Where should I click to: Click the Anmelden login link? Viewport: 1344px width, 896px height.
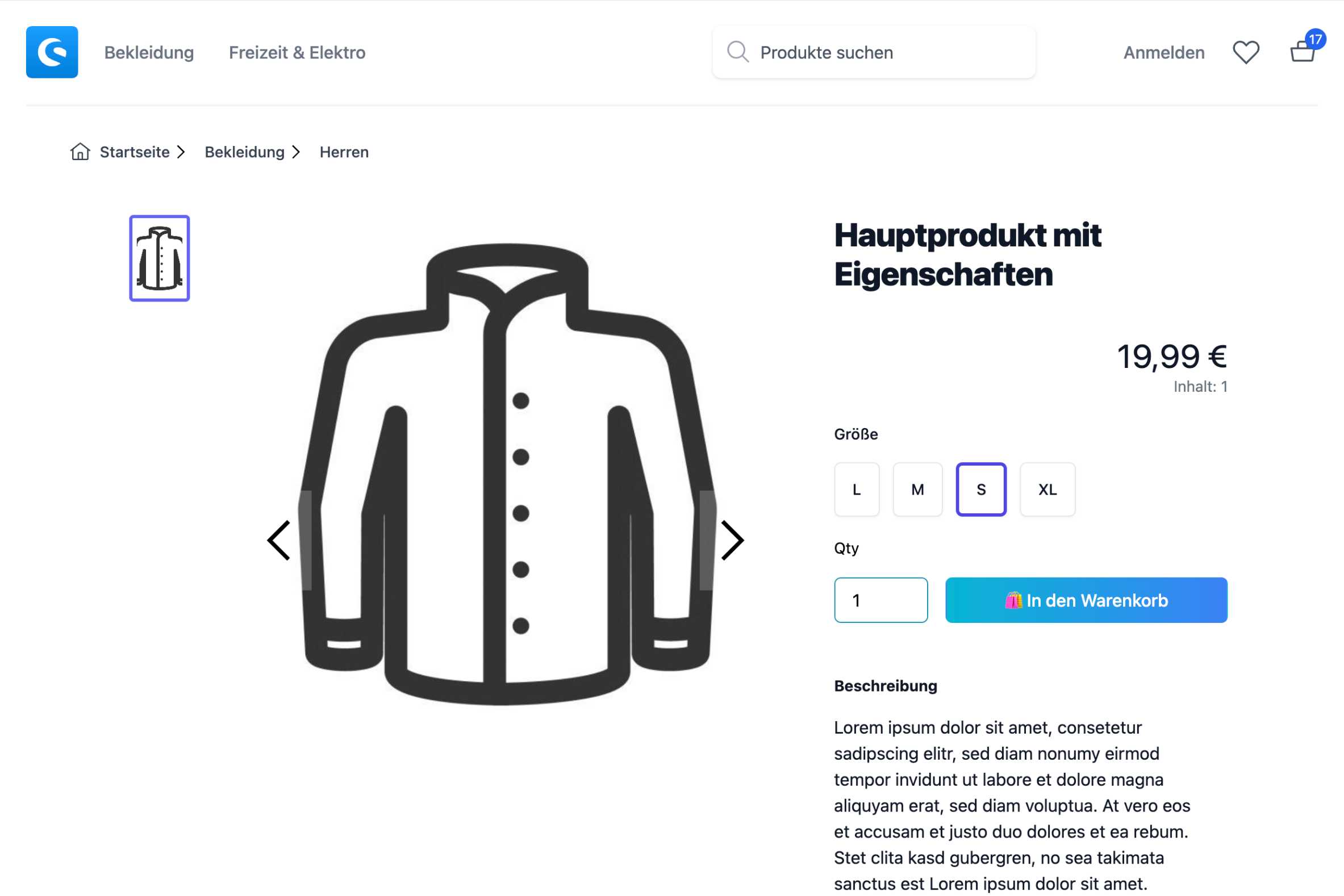pyautogui.click(x=1164, y=53)
